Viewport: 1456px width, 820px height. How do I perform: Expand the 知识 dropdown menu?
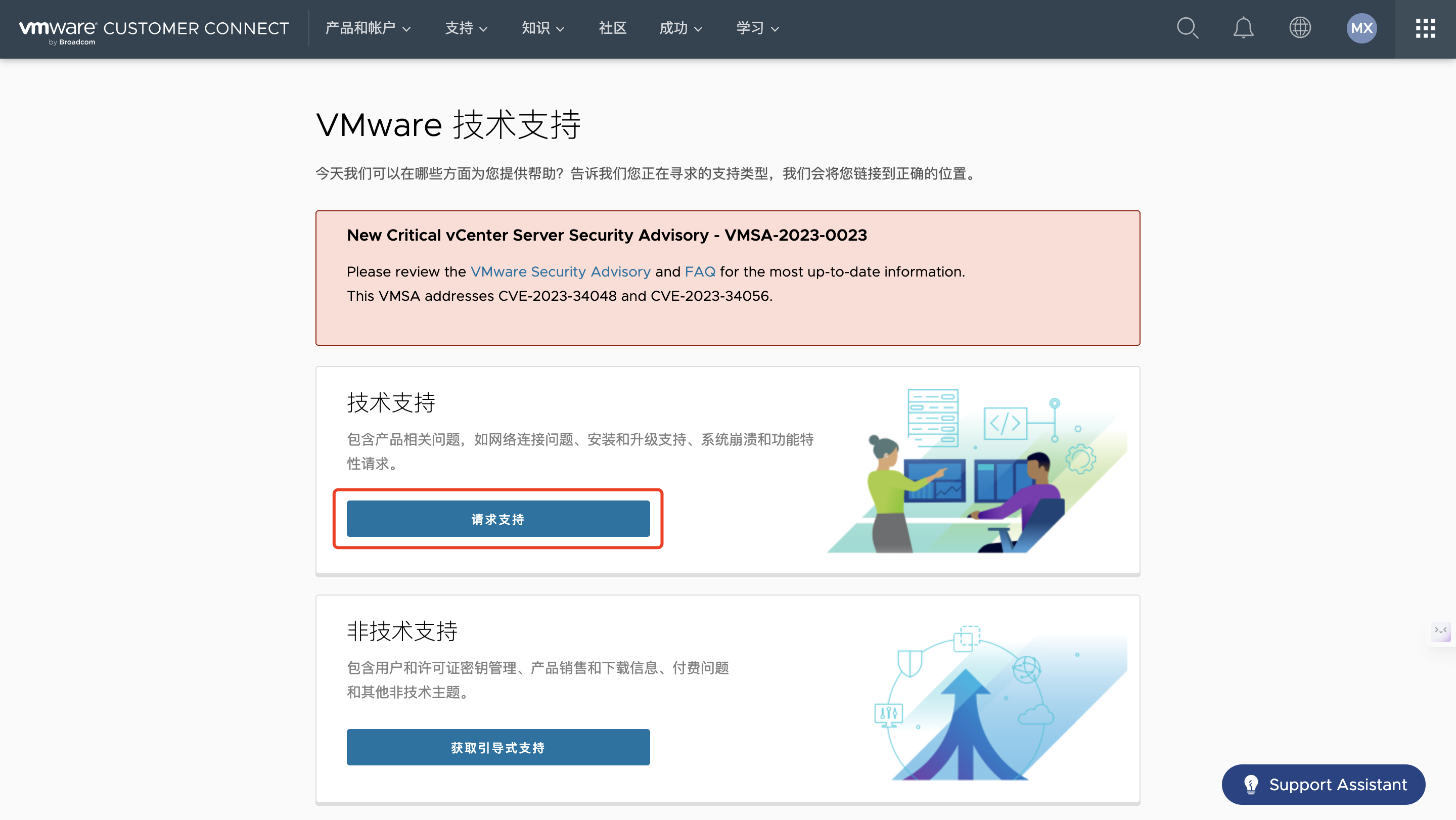pyautogui.click(x=543, y=28)
